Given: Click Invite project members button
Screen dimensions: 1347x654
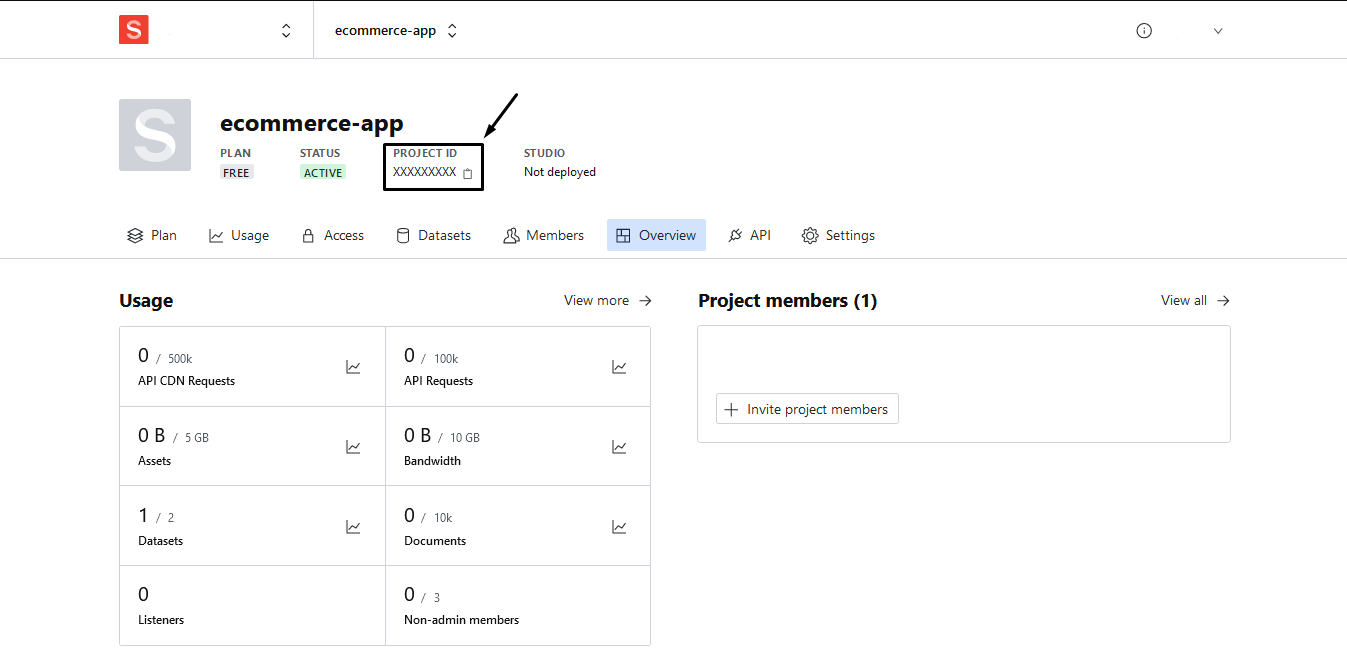Looking at the screenshot, I should pos(807,409).
